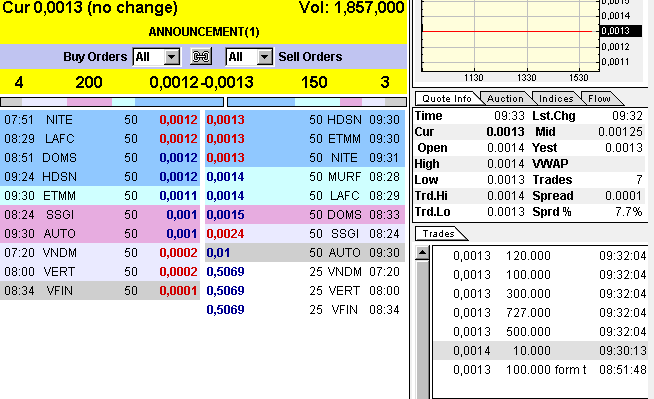Switch to the Indices tab
This screenshot has width=654, height=399.
click(x=556, y=98)
